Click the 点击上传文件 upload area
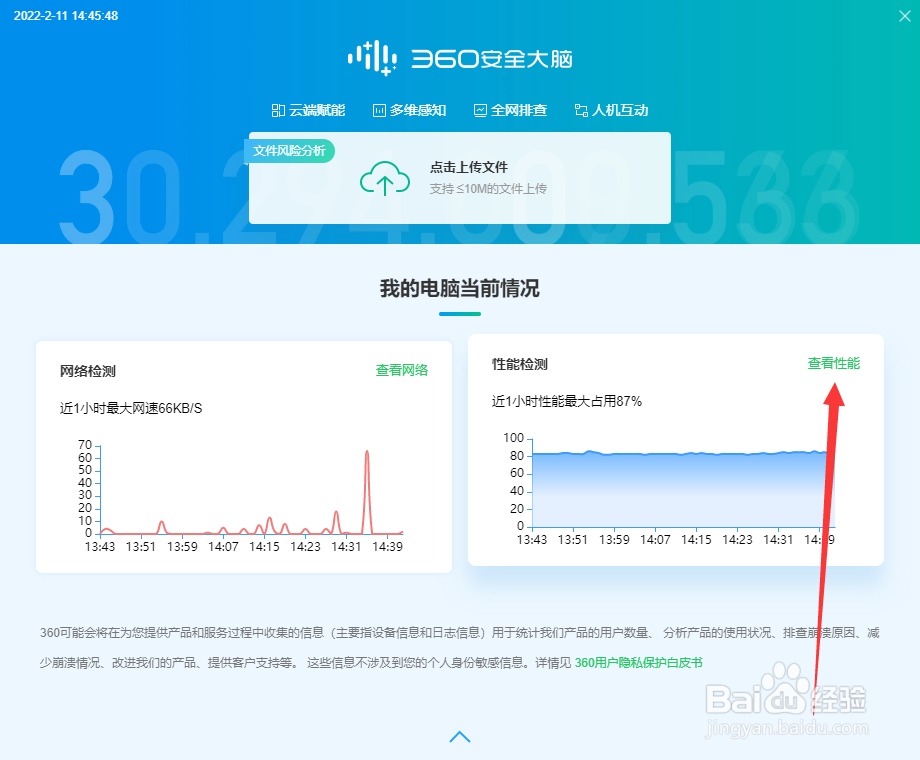Screen dimensions: 920x760 click(x=469, y=168)
